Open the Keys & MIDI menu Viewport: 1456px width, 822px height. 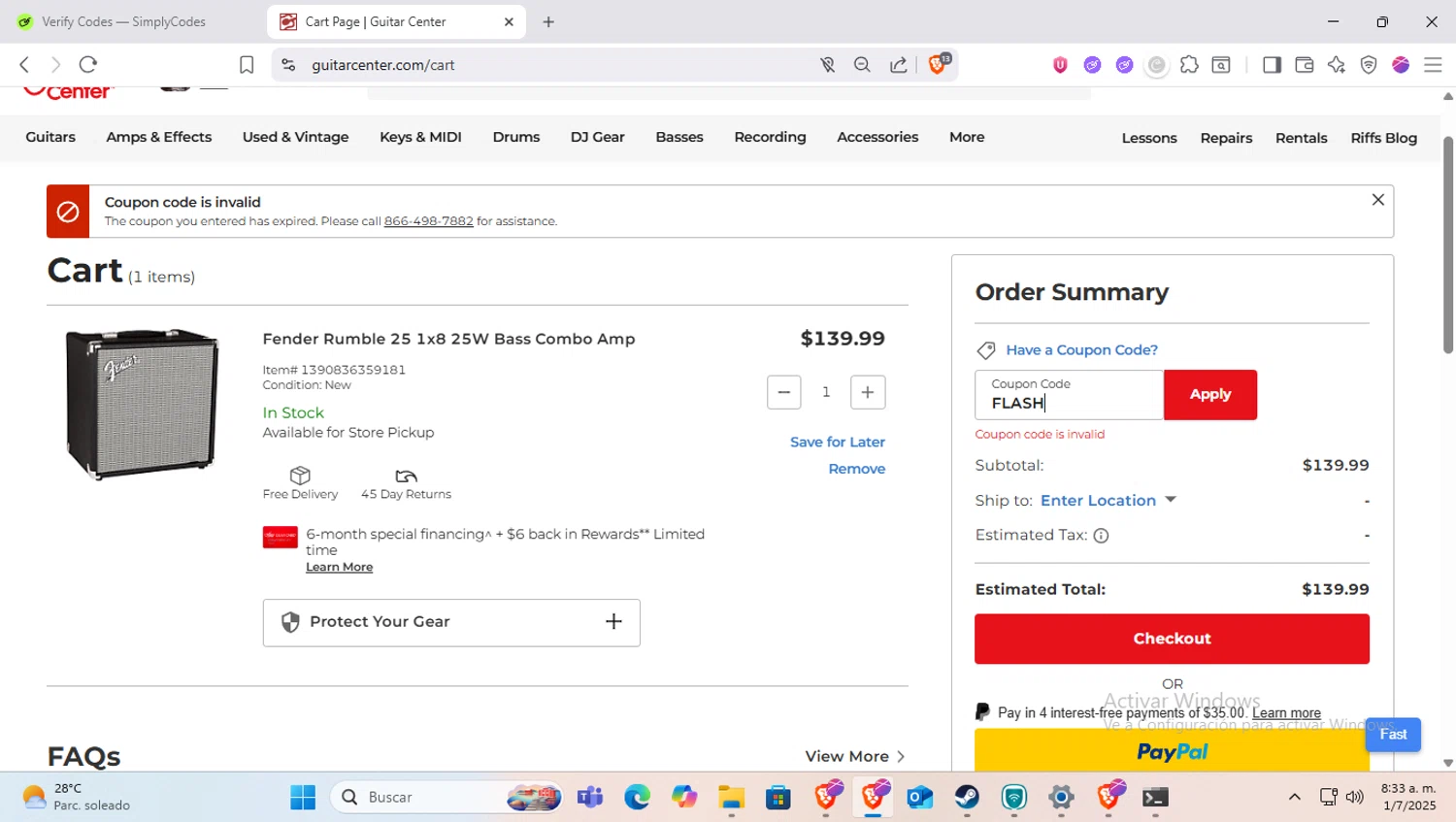click(x=420, y=137)
